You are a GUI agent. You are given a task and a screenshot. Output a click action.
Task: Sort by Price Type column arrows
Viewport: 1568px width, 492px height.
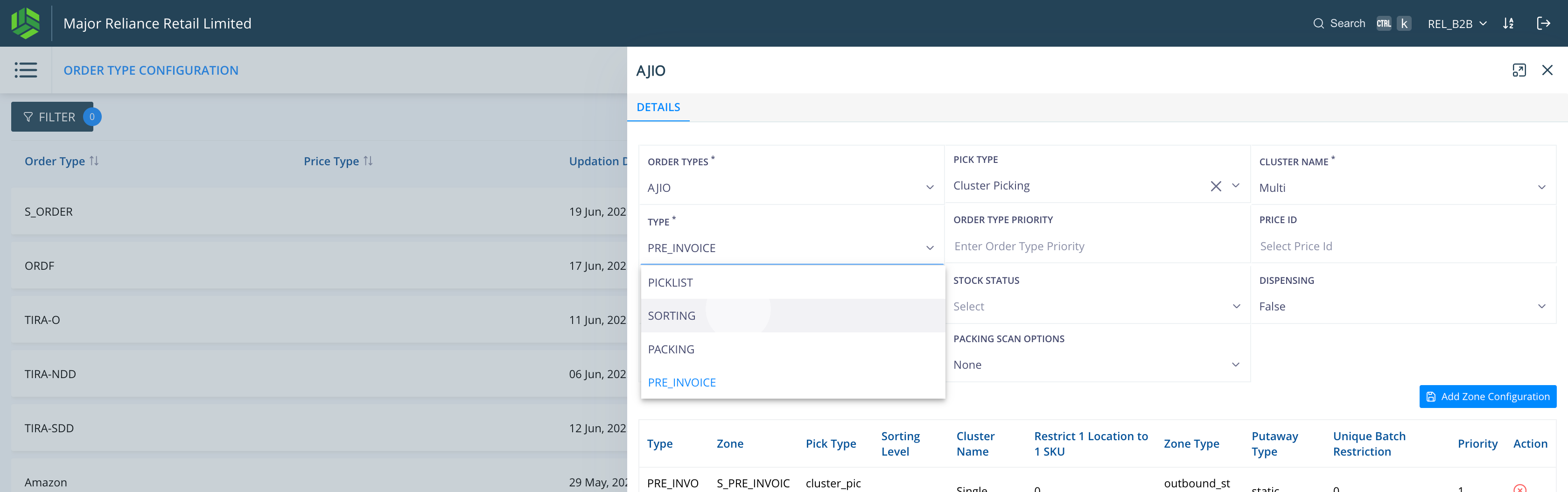pos(368,161)
